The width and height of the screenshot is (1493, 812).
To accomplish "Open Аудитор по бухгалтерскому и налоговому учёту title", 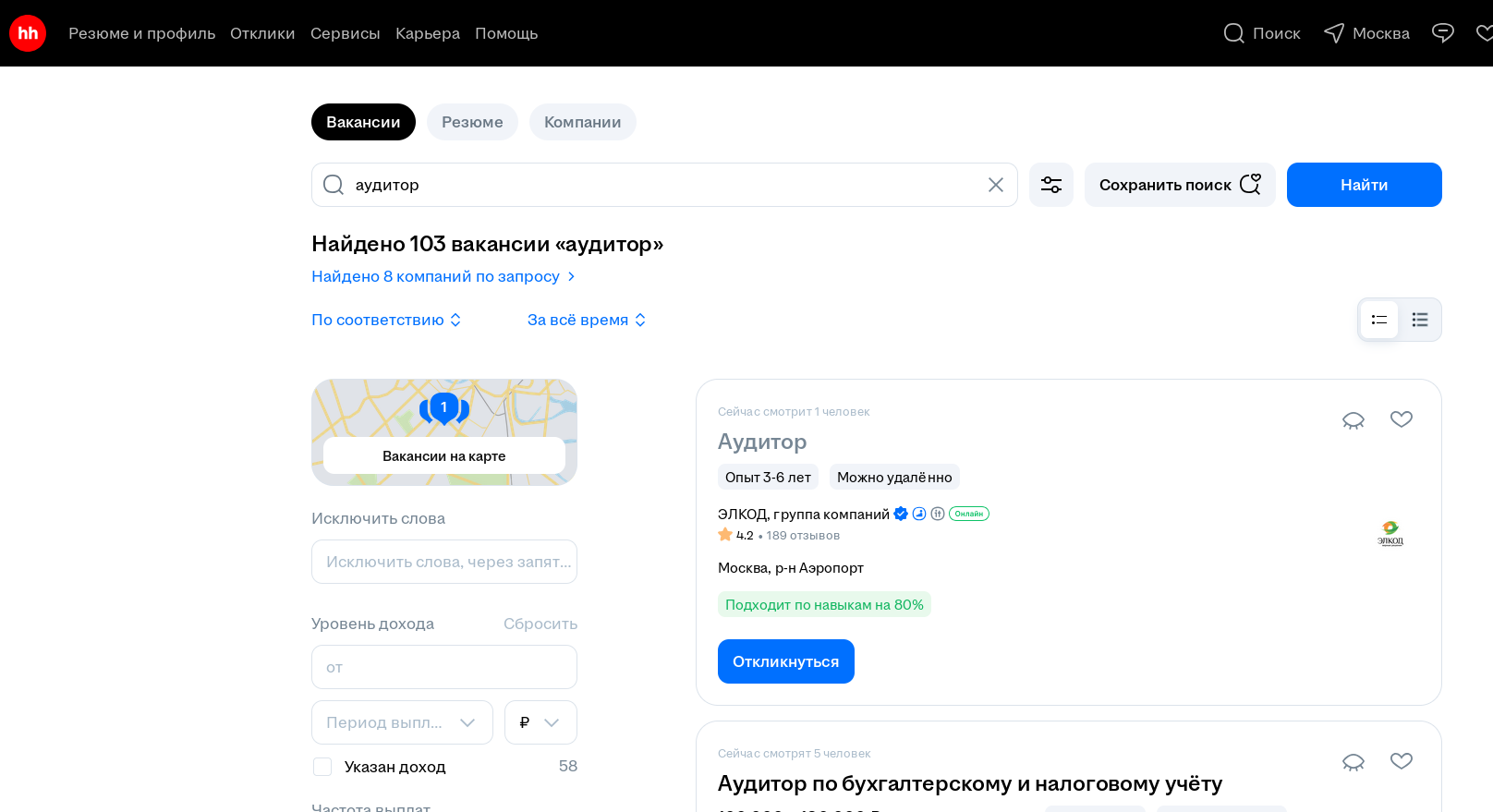I will point(970,783).
